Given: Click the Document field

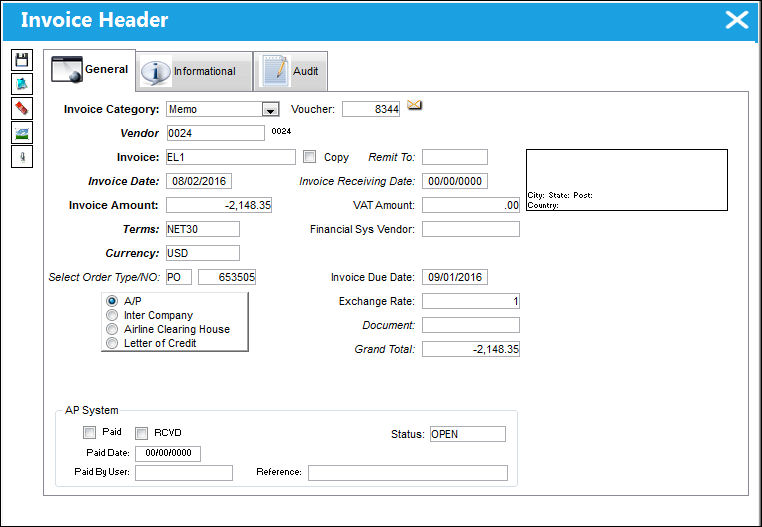Looking at the screenshot, I should pyautogui.click(x=470, y=325).
